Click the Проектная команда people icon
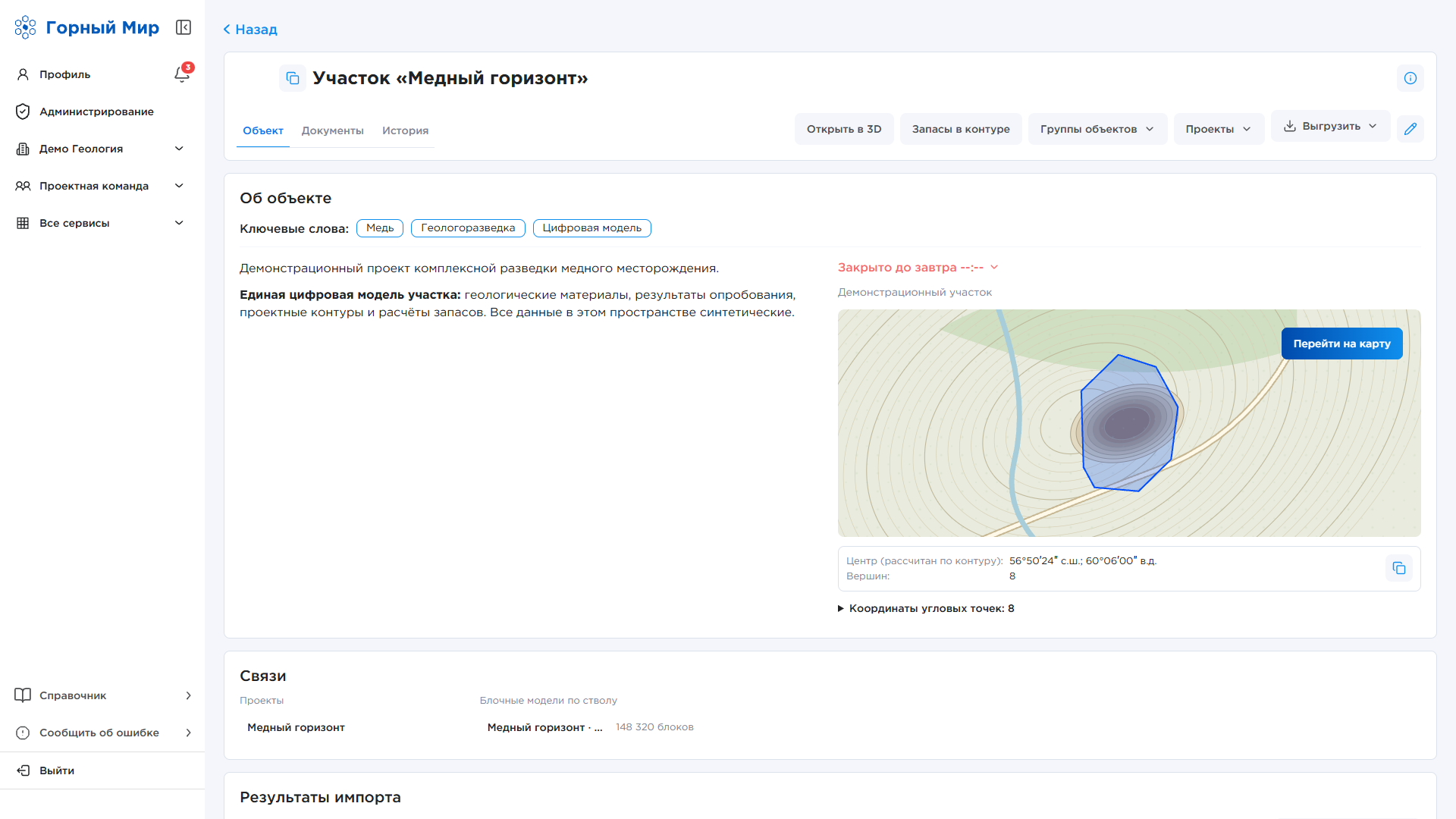 [23, 186]
